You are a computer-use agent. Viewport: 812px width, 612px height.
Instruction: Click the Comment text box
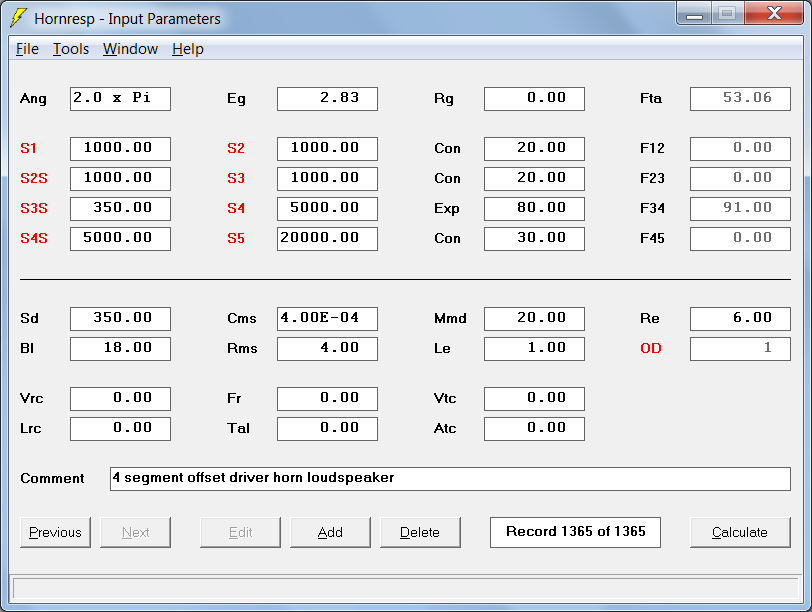click(451, 478)
